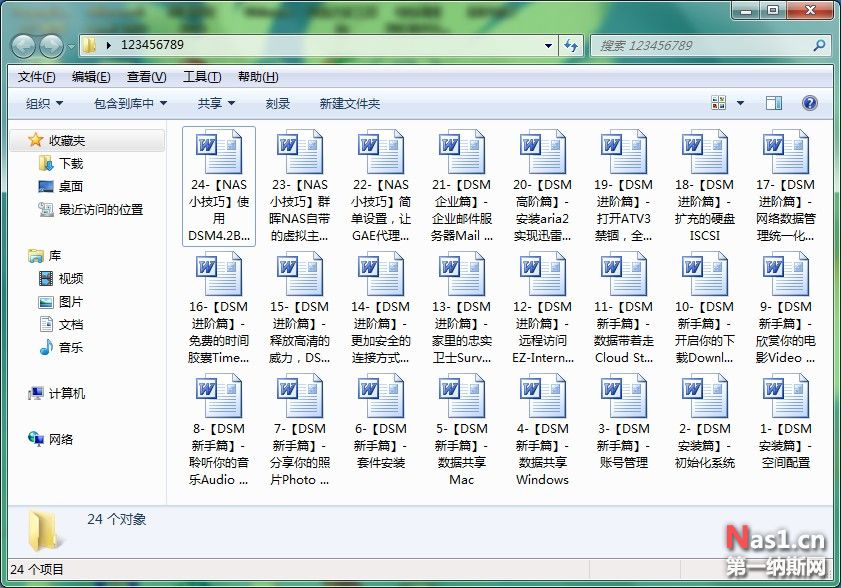
Task: Select the Word file starting with 21-
Action: (462, 186)
